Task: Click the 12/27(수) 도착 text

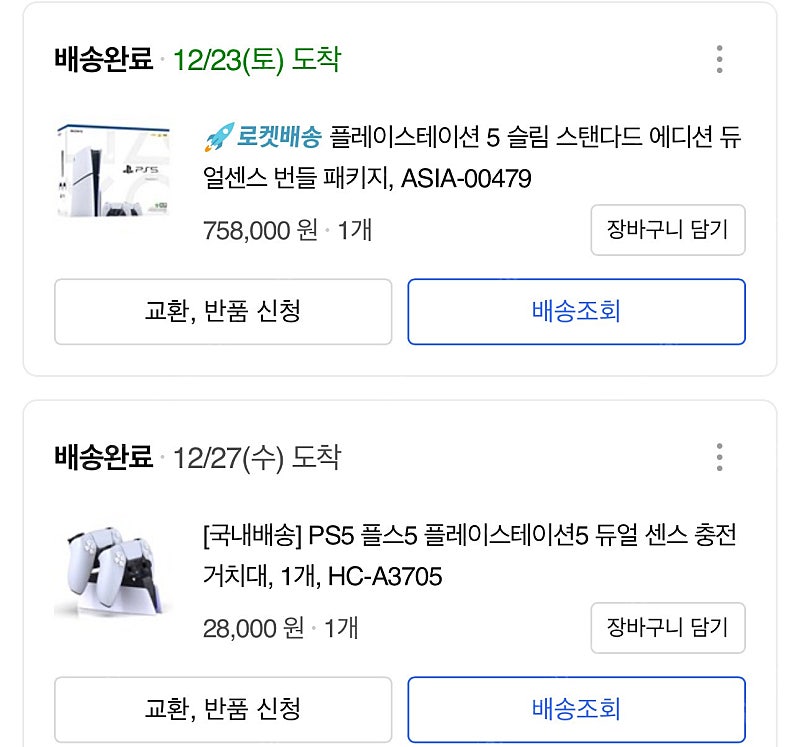Action: coord(257,458)
